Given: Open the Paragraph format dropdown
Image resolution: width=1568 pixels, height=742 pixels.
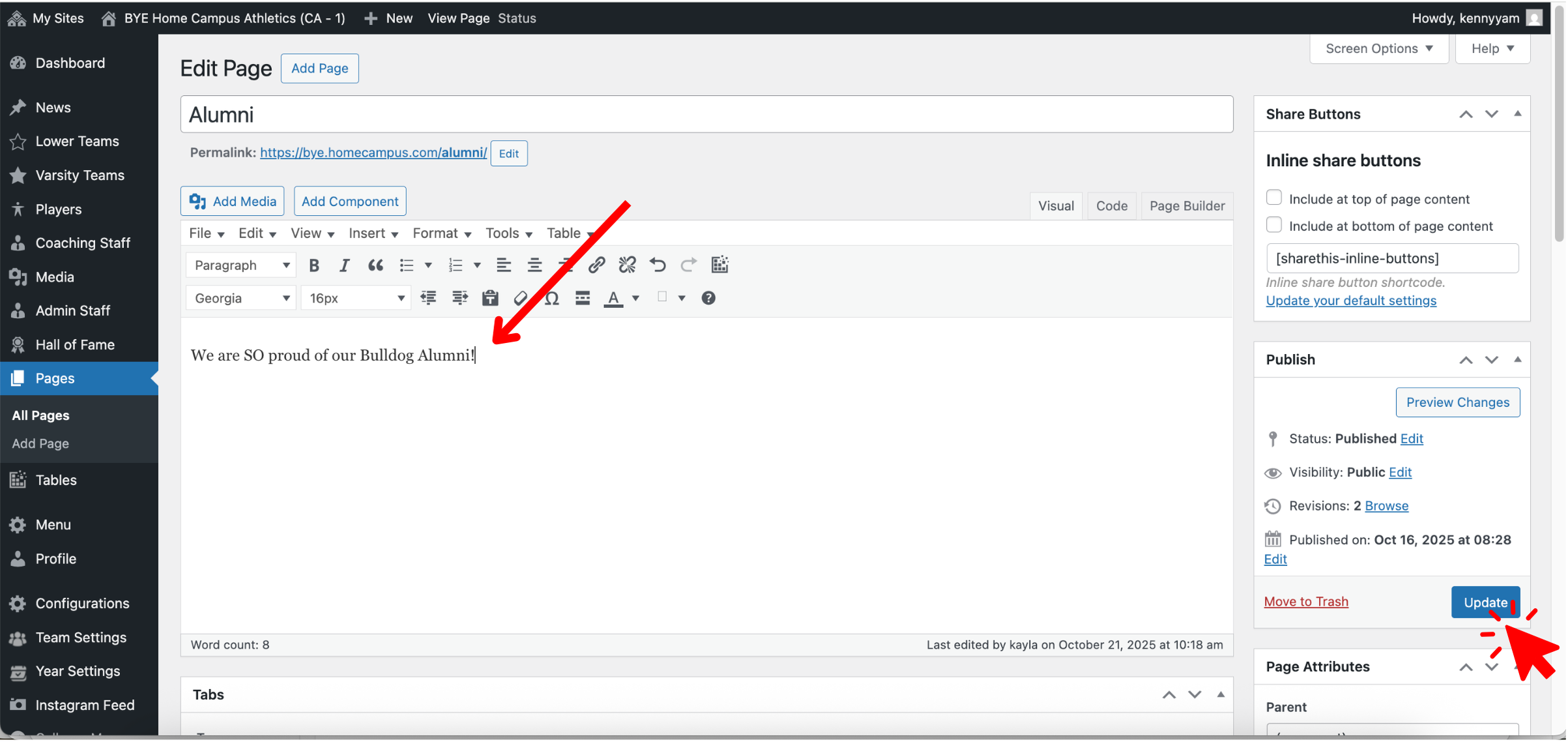Looking at the screenshot, I should (241, 265).
